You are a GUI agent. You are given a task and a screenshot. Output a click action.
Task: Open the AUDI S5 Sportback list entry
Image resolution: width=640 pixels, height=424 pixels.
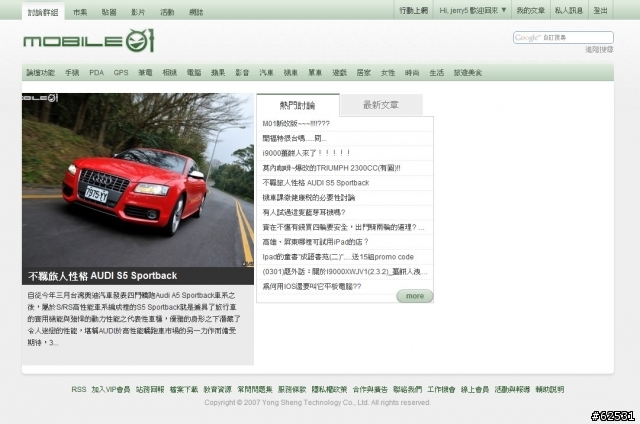point(316,183)
